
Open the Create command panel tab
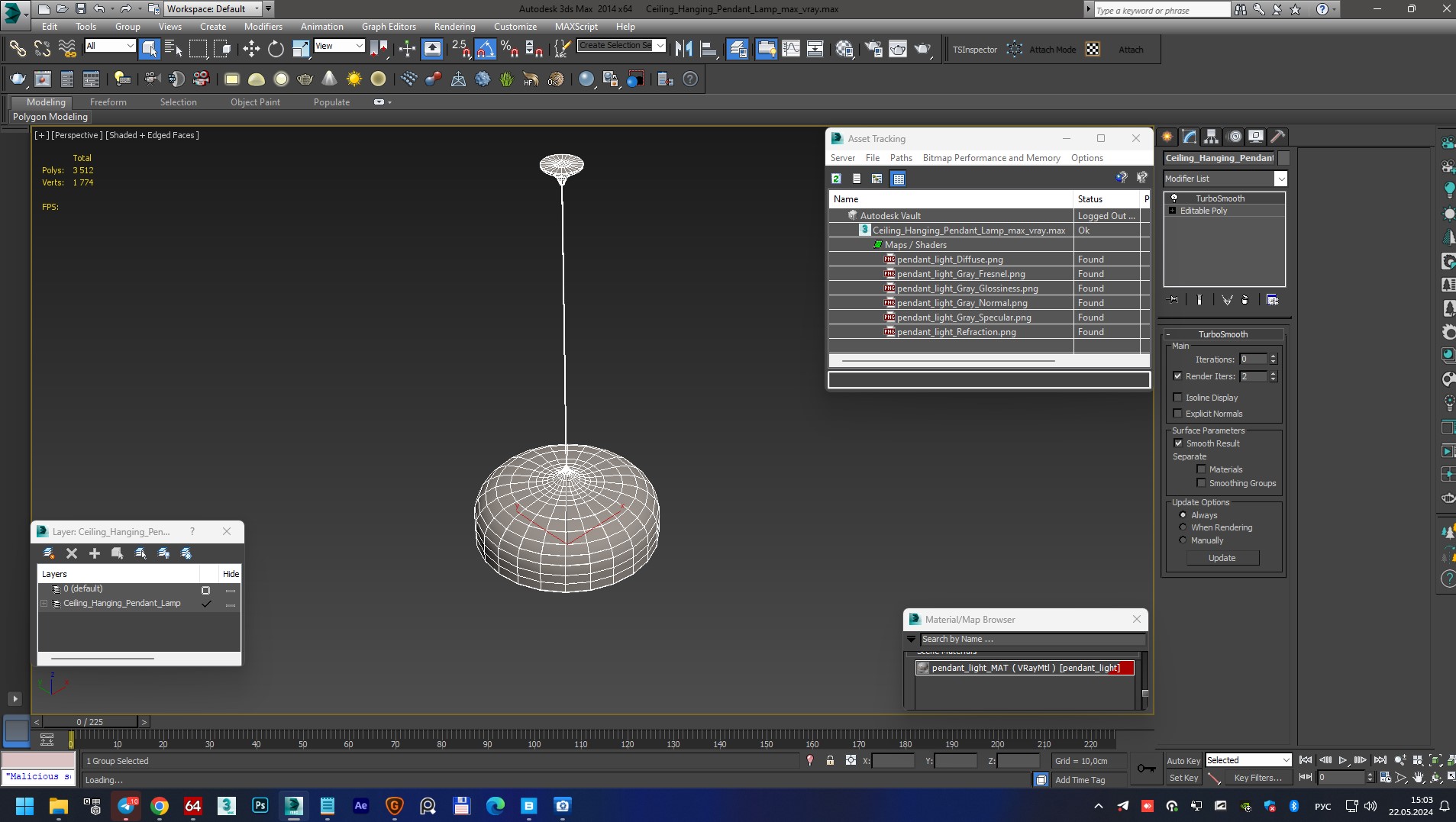coord(1167,137)
